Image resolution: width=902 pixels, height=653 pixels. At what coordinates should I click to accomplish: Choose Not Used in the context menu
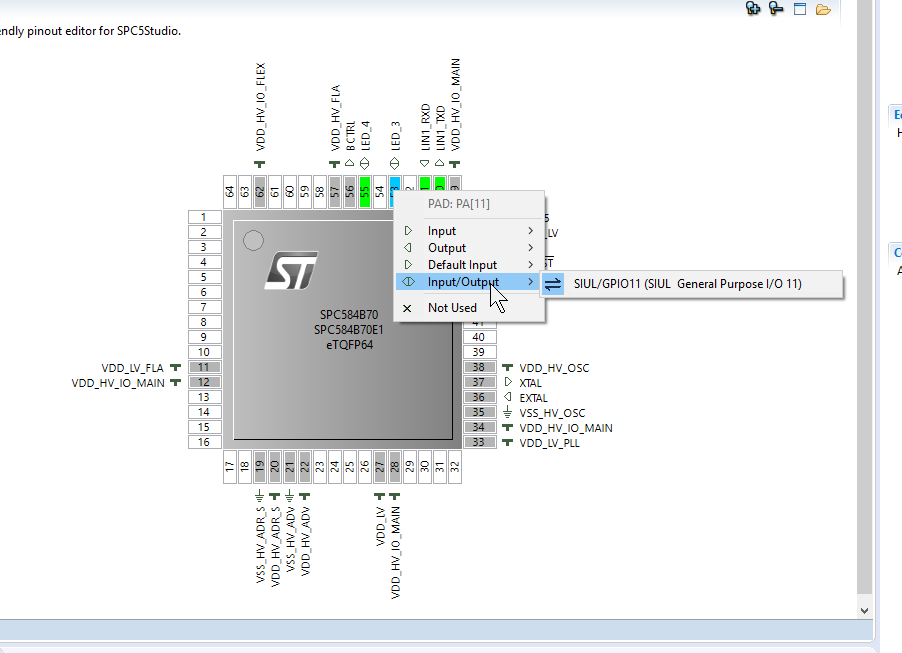tap(469, 308)
